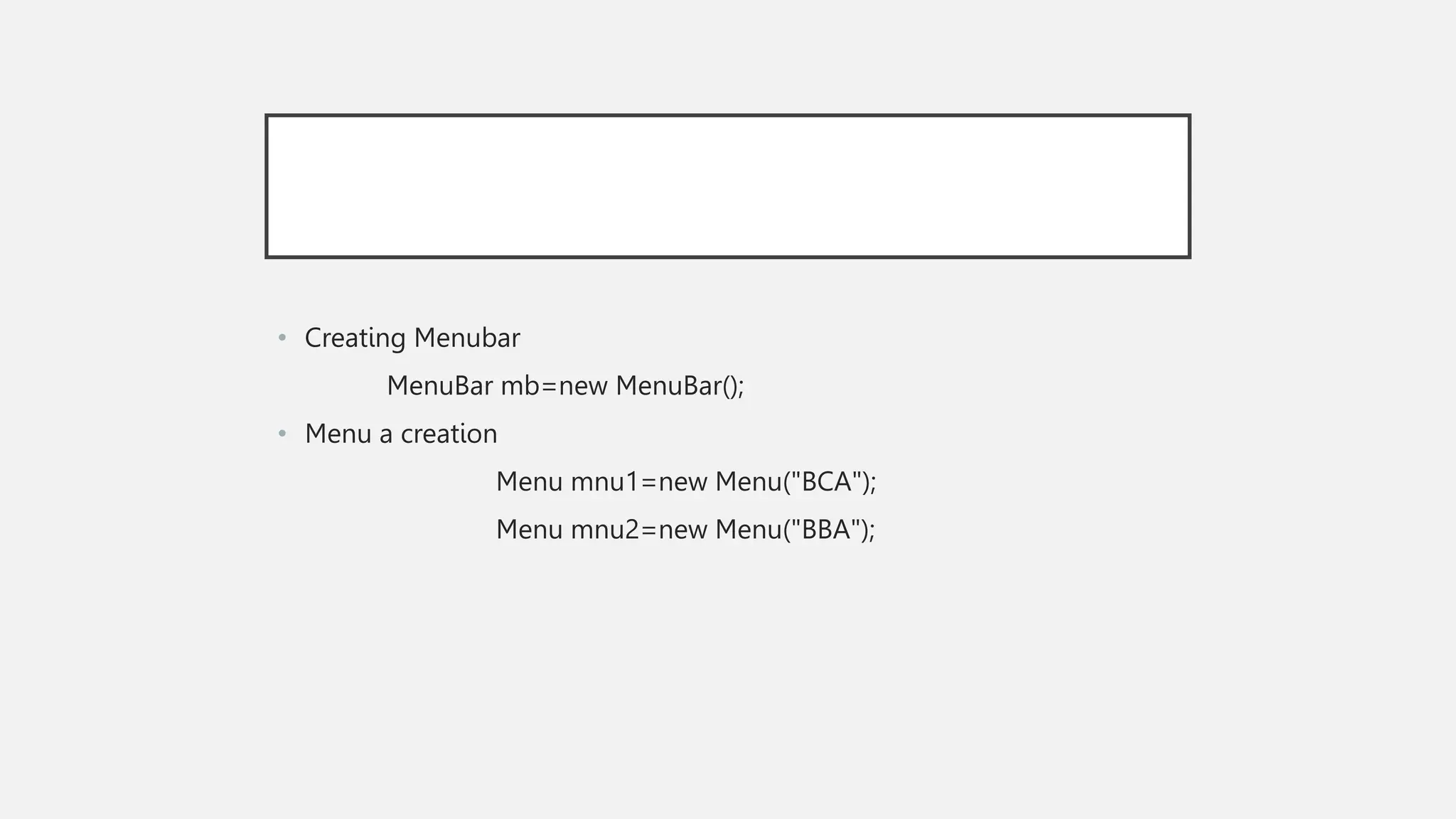Click the "mb=new" text in the MenuBar line
The width and height of the screenshot is (1456, 819).
pyautogui.click(x=554, y=386)
